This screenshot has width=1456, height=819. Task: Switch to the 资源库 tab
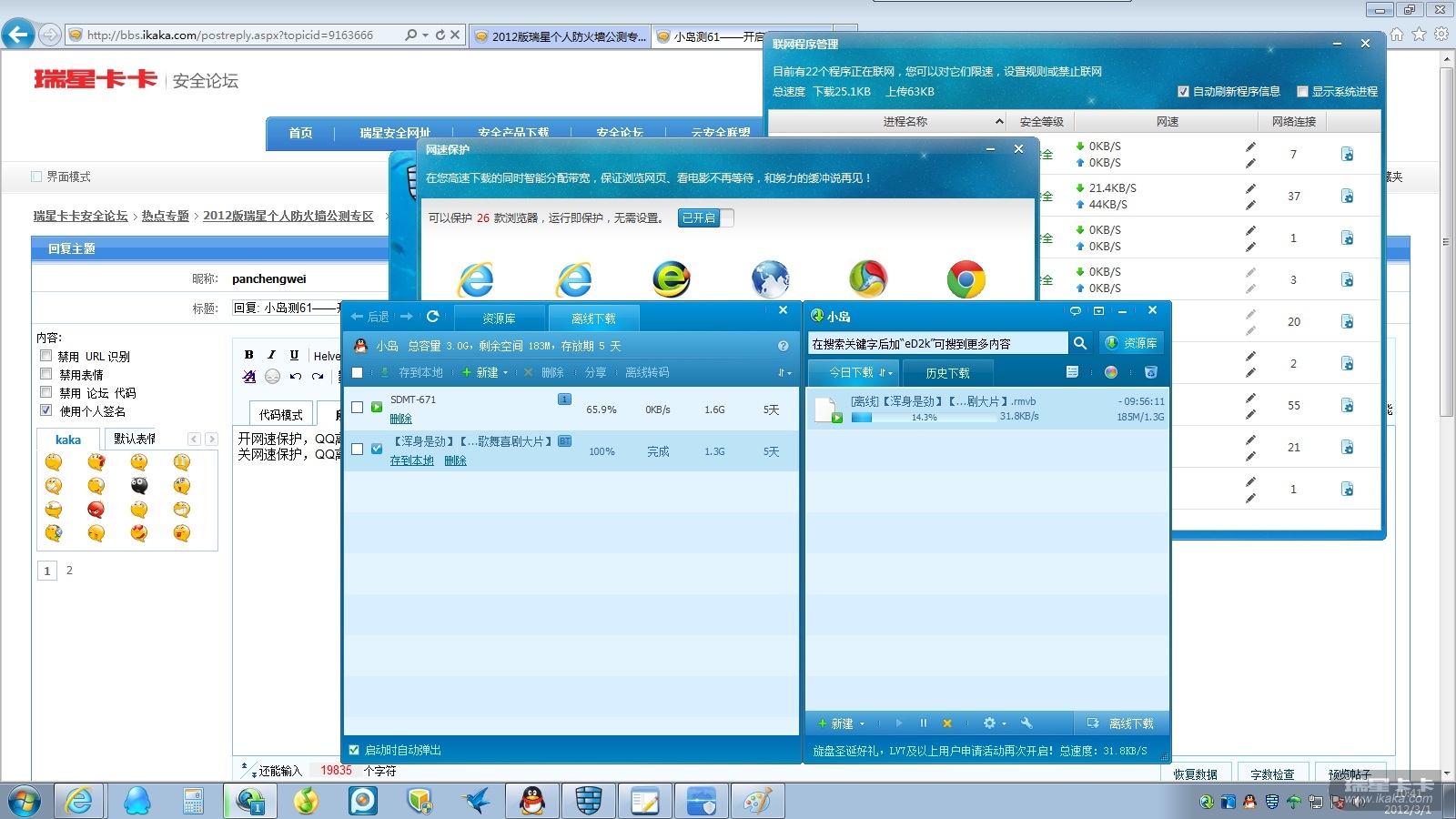click(x=499, y=318)
